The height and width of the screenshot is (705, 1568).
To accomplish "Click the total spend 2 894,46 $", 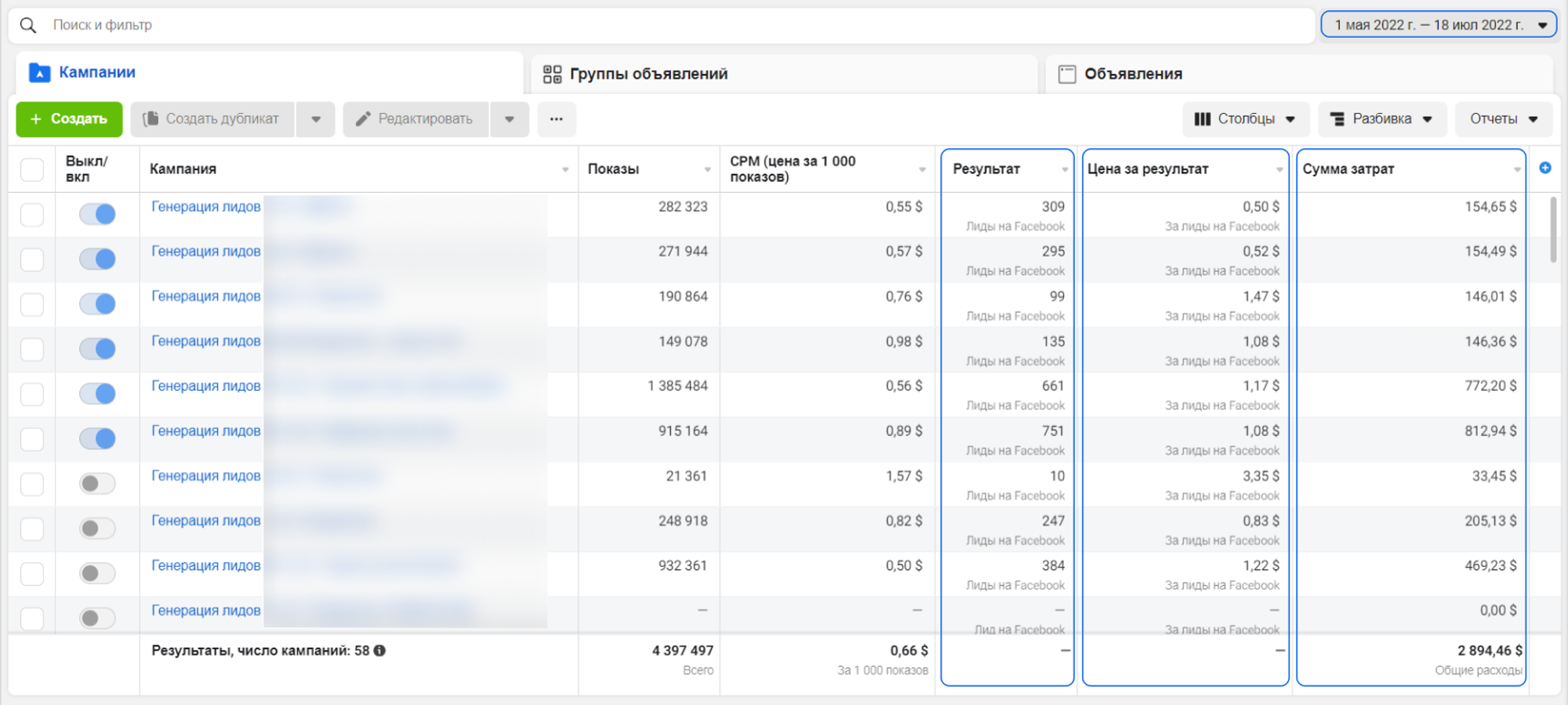I will tap(1490, 650).
